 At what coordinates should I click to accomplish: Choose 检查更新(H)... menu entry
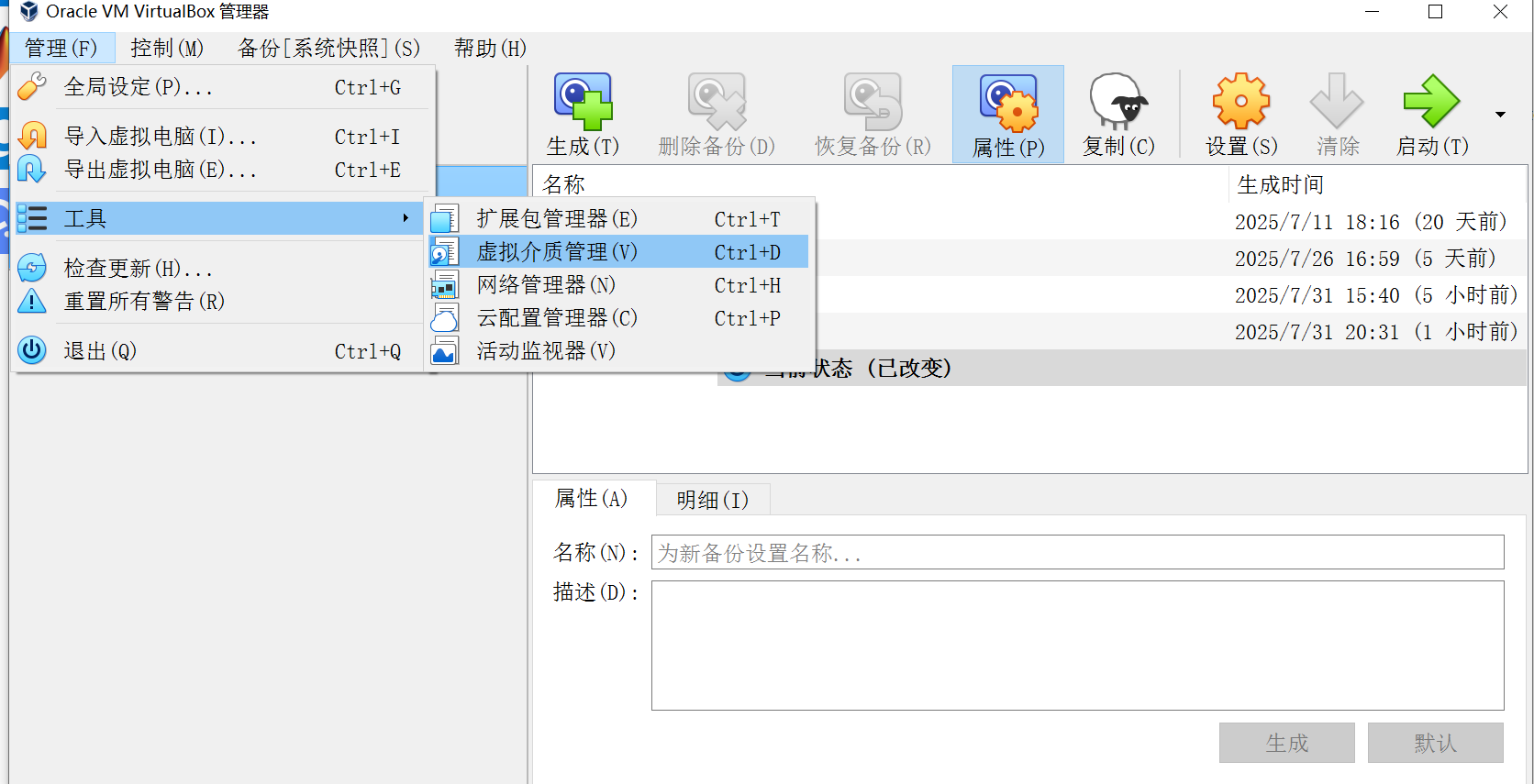(221, 268)
